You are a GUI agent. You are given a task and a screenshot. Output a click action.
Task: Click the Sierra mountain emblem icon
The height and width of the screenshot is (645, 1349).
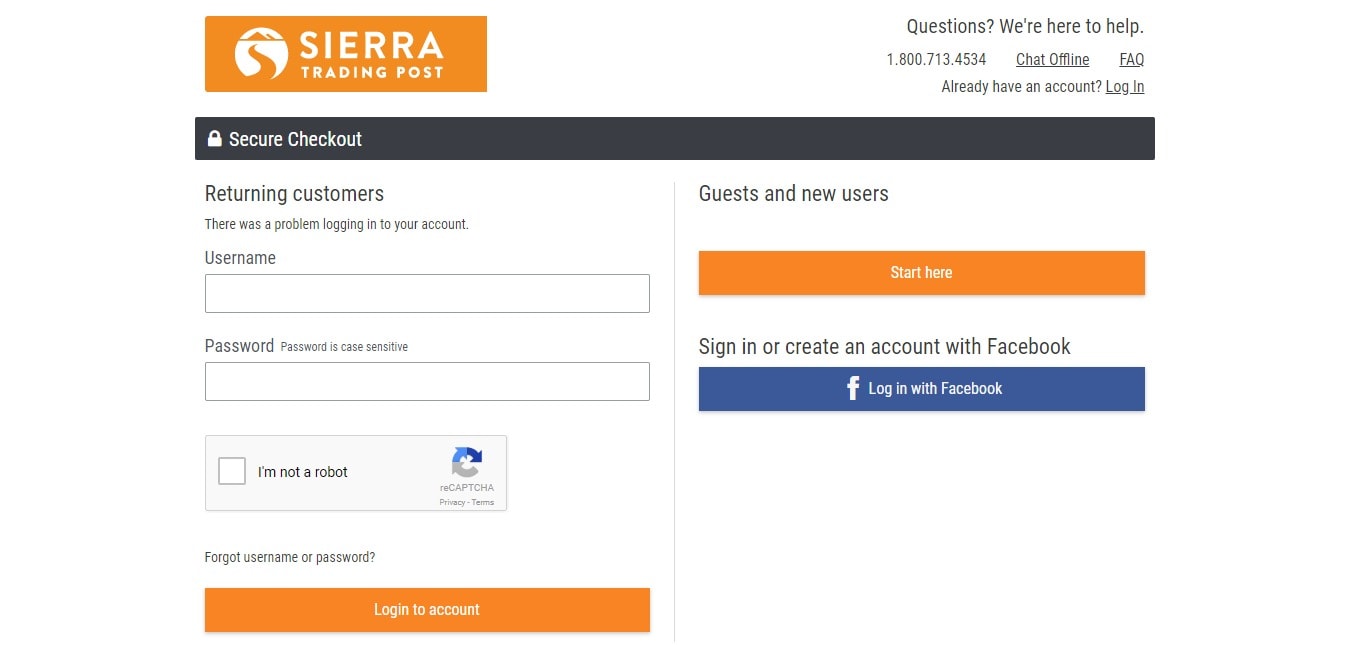[x=261, y=54]
